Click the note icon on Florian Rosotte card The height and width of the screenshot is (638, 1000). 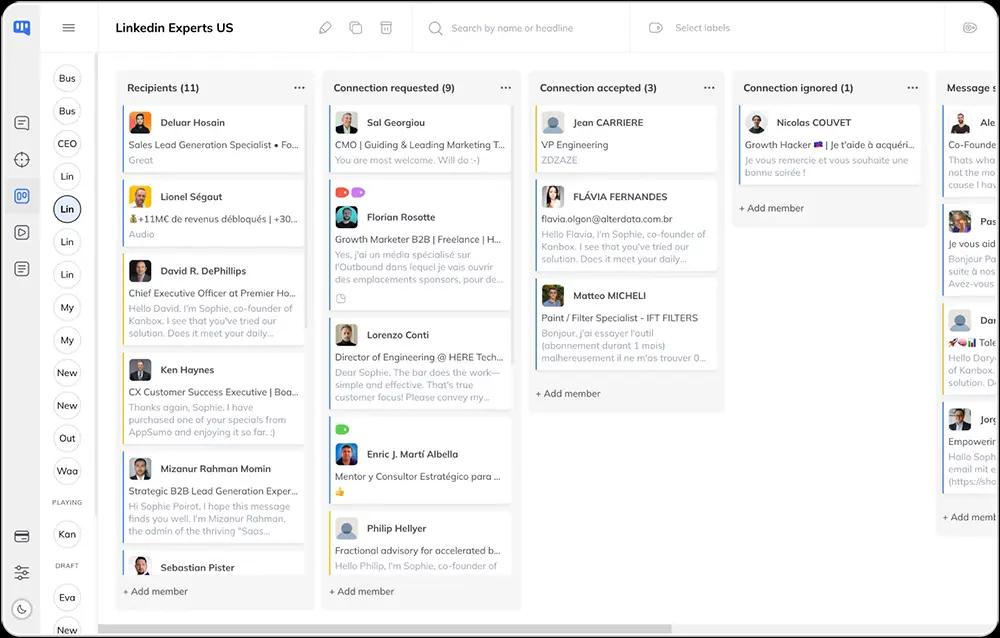coord(341,298)
